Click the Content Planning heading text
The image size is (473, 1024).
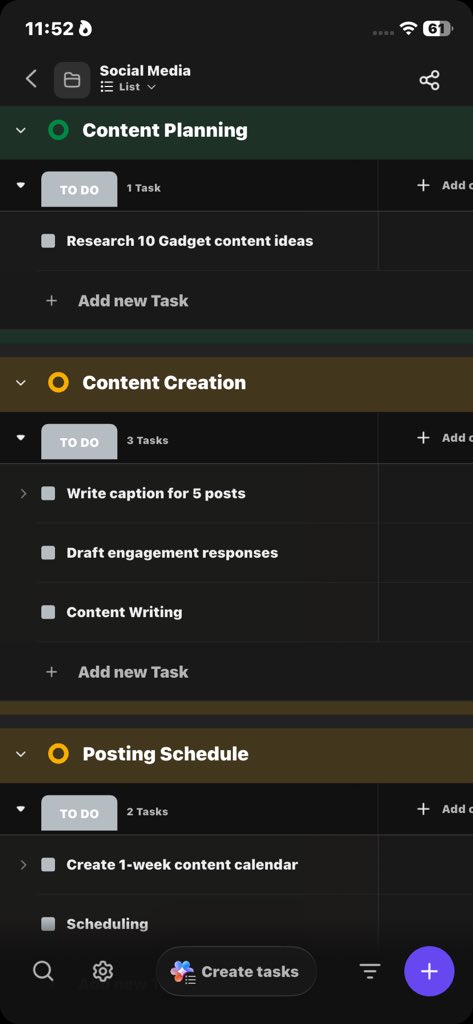[165, 130]
